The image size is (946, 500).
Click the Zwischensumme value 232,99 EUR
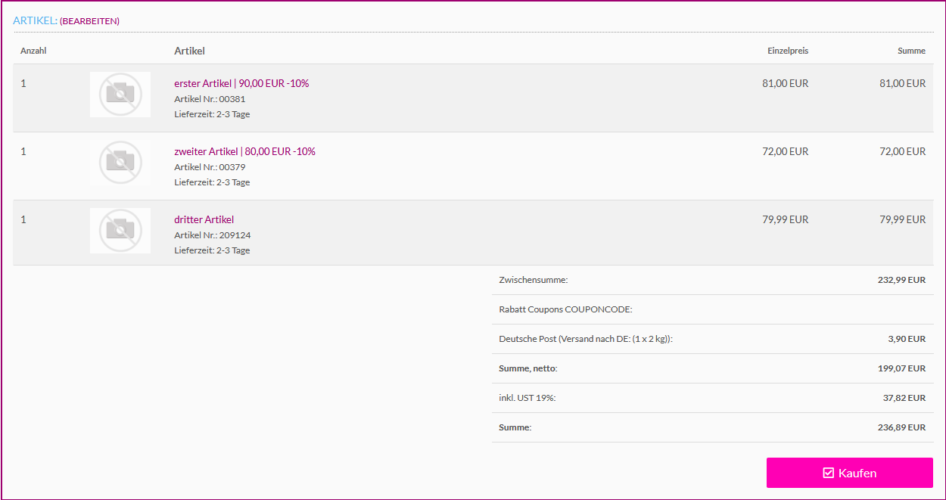[x=901, y=280]
